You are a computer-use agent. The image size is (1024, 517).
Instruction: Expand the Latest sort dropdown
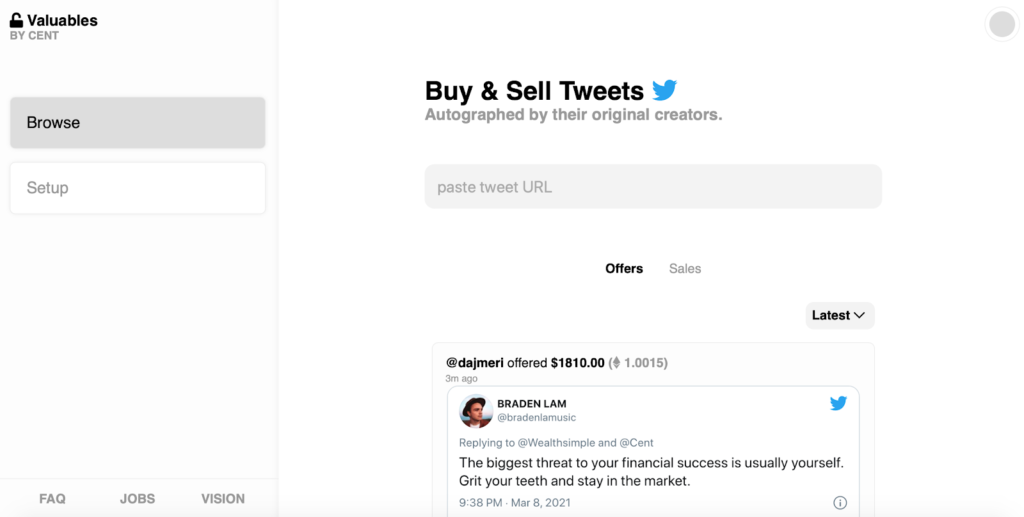coord(840,315)
